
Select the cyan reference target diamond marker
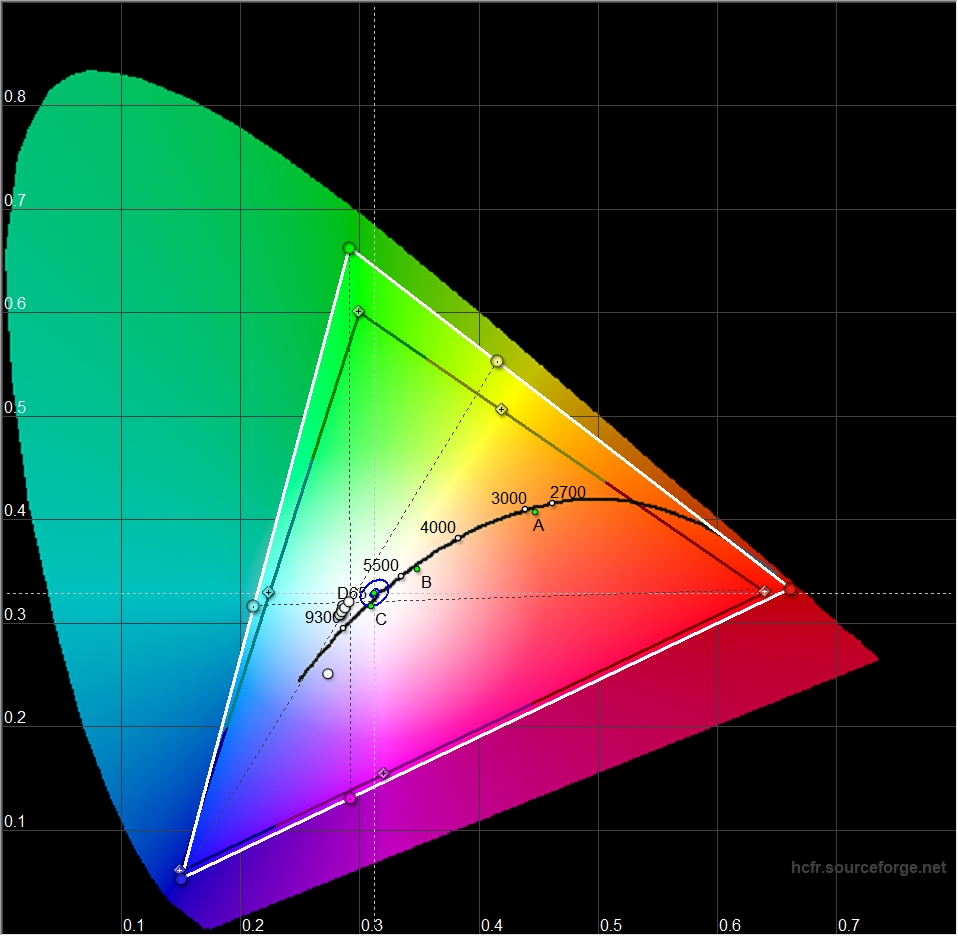point(268,593)
